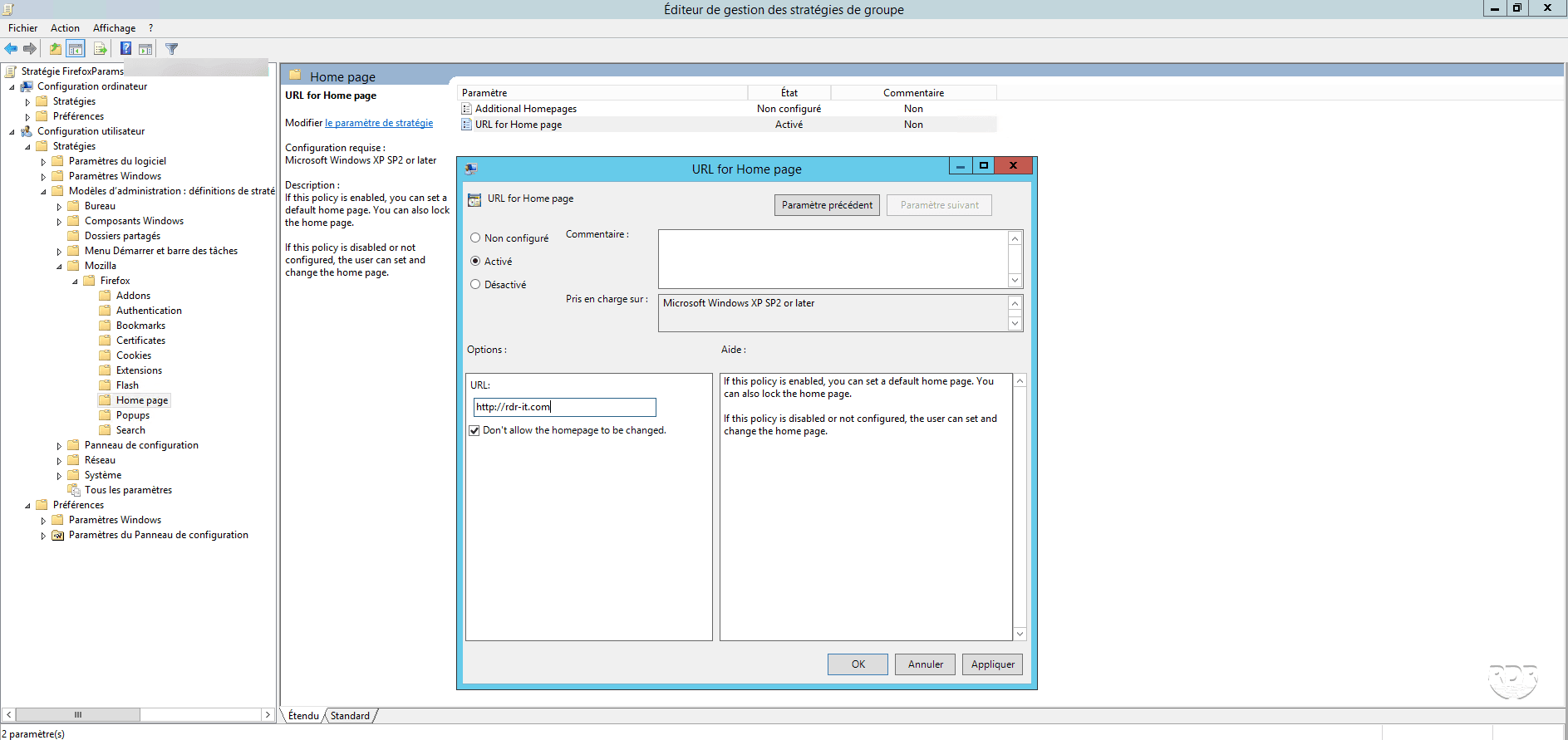
Task: Click the Forward arrow in the toolbar
Action: coord(30,49)
